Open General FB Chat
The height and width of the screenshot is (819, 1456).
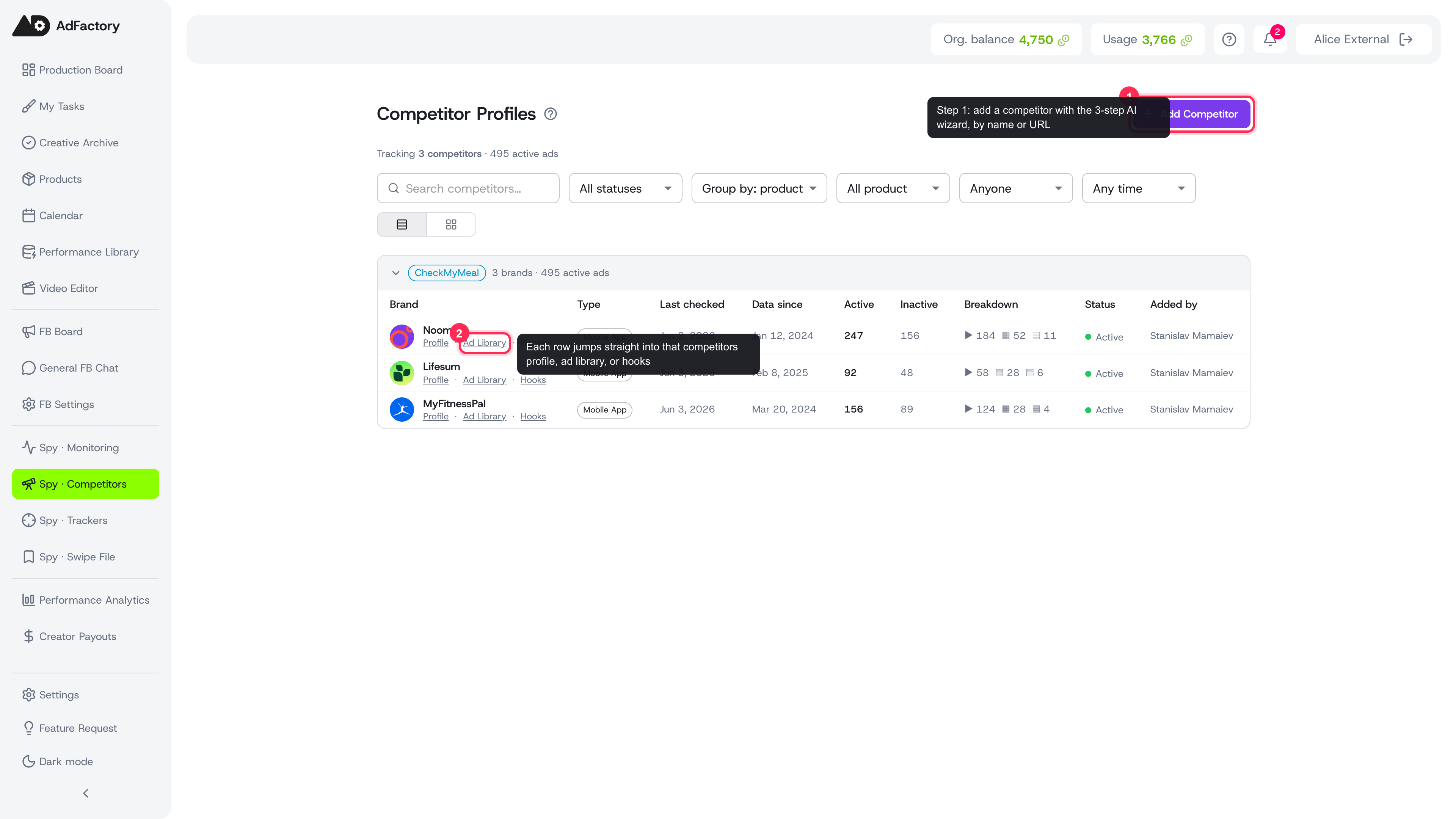tap(85, 368)
